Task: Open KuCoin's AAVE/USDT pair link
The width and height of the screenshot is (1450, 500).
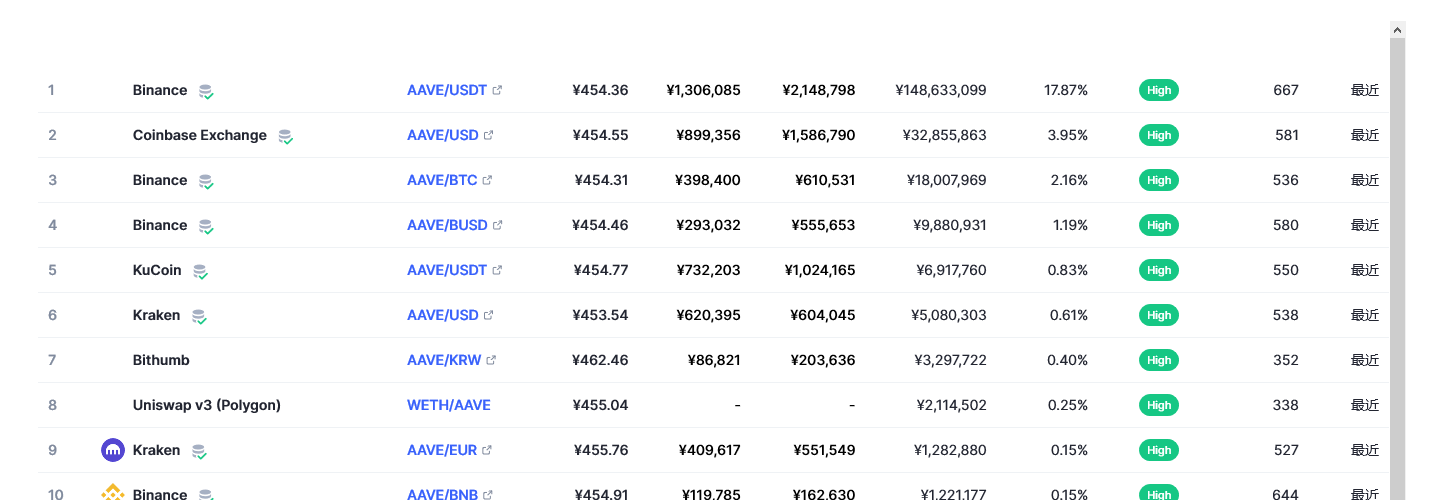Action: click(x=446, y=270)
